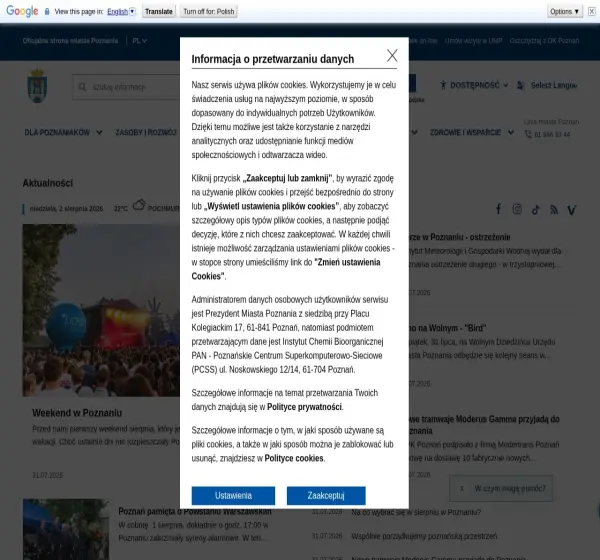Screen dimensions: 600x560
Task: Open the English language dropdown in translate bar
Action: tap(121, 11)
